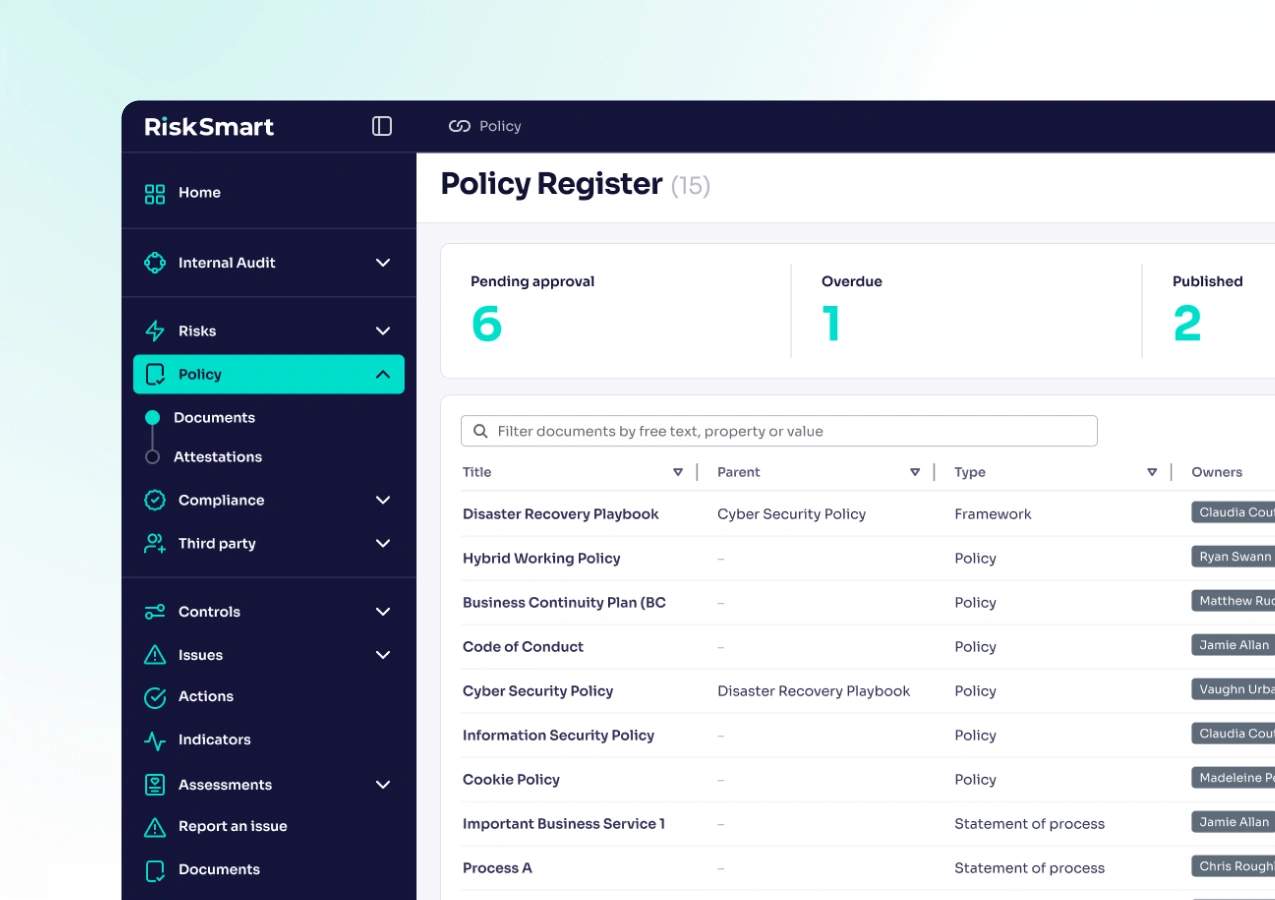Expand the Risks chevron
The height and width of the screenshot is (900, 1275).
tap(383, 331)
